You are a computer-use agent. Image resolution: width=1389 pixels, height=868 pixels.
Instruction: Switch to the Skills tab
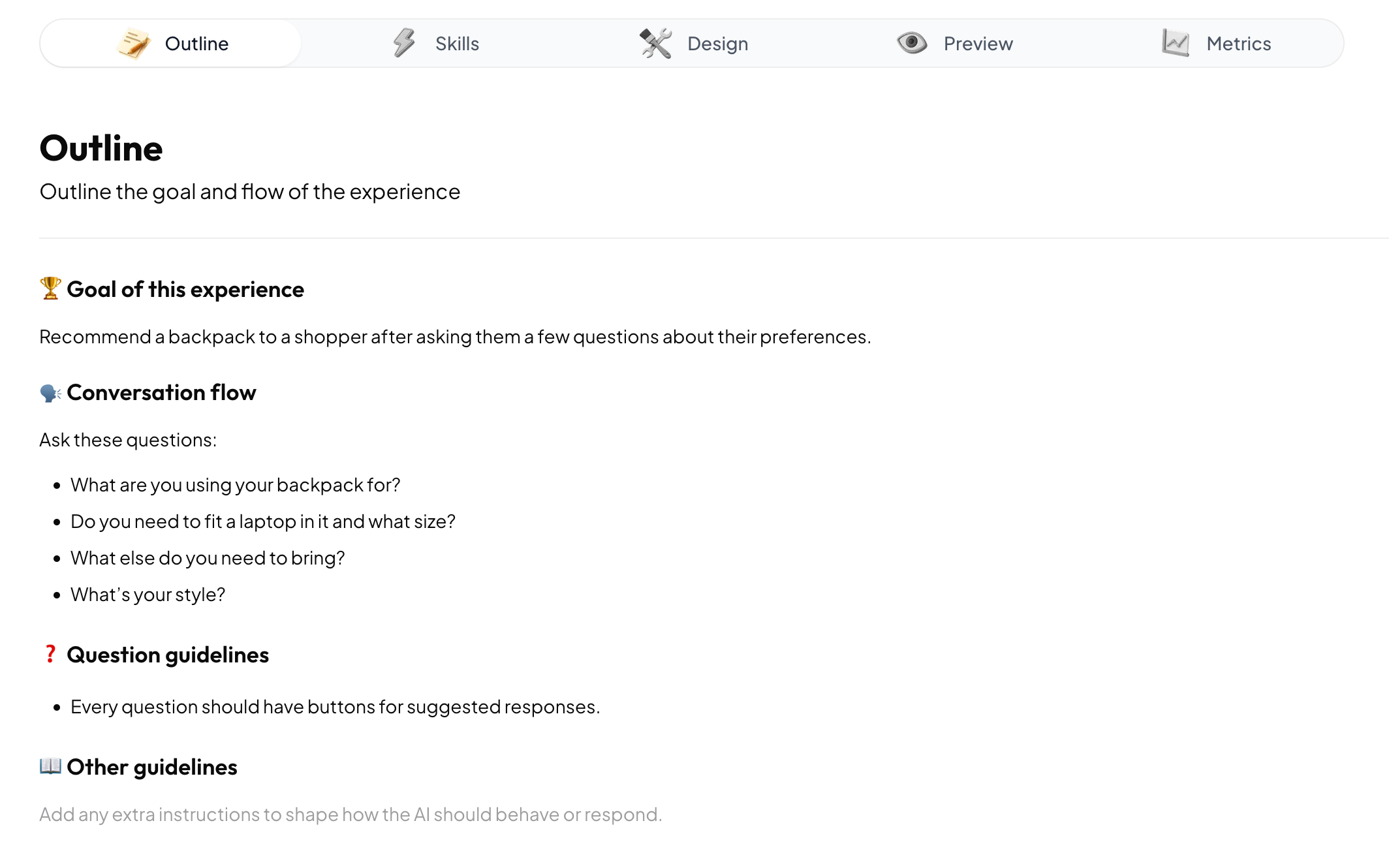(457, 44)
